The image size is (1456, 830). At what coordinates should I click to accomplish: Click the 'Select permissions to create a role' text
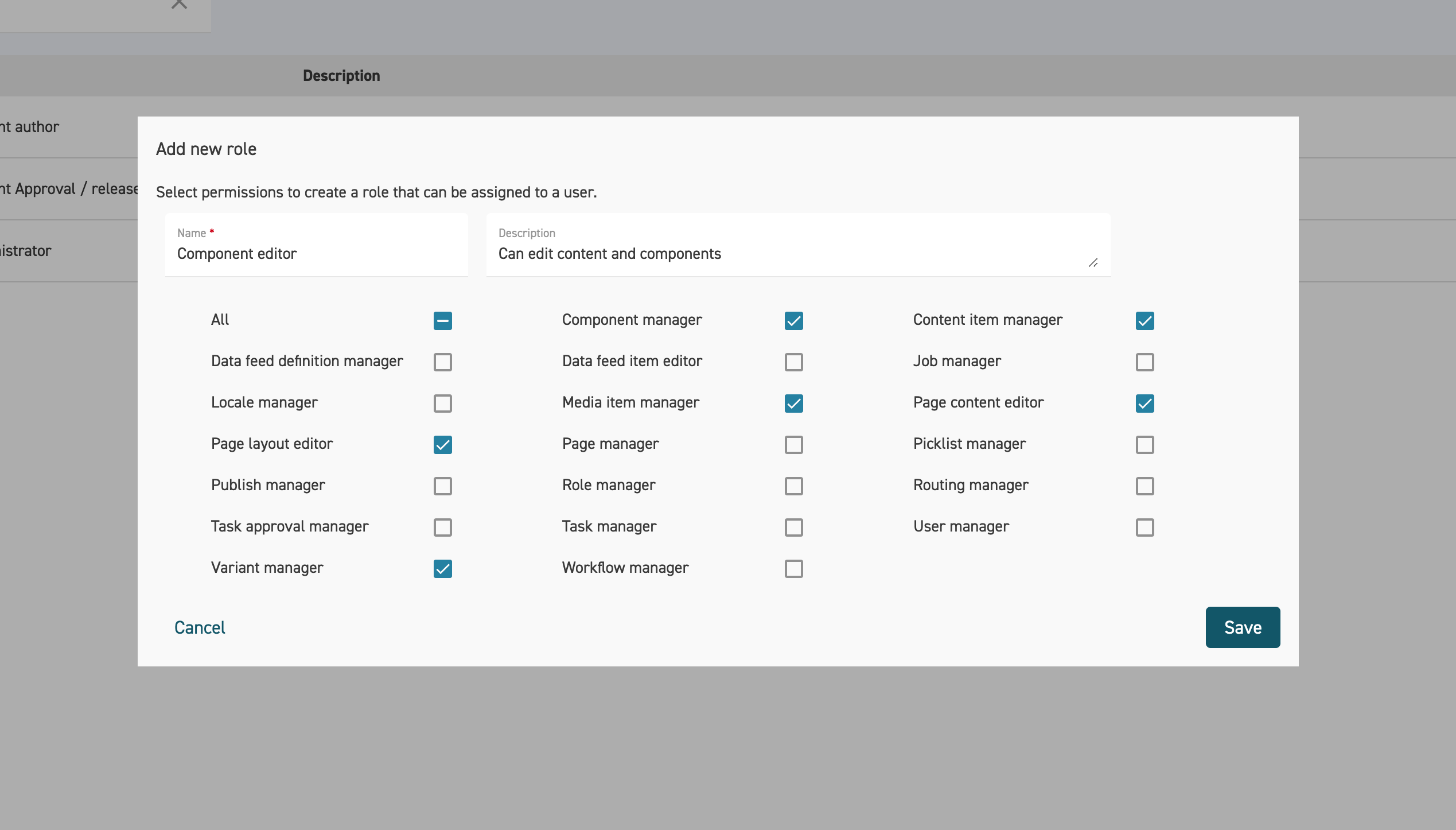point(376,192)
